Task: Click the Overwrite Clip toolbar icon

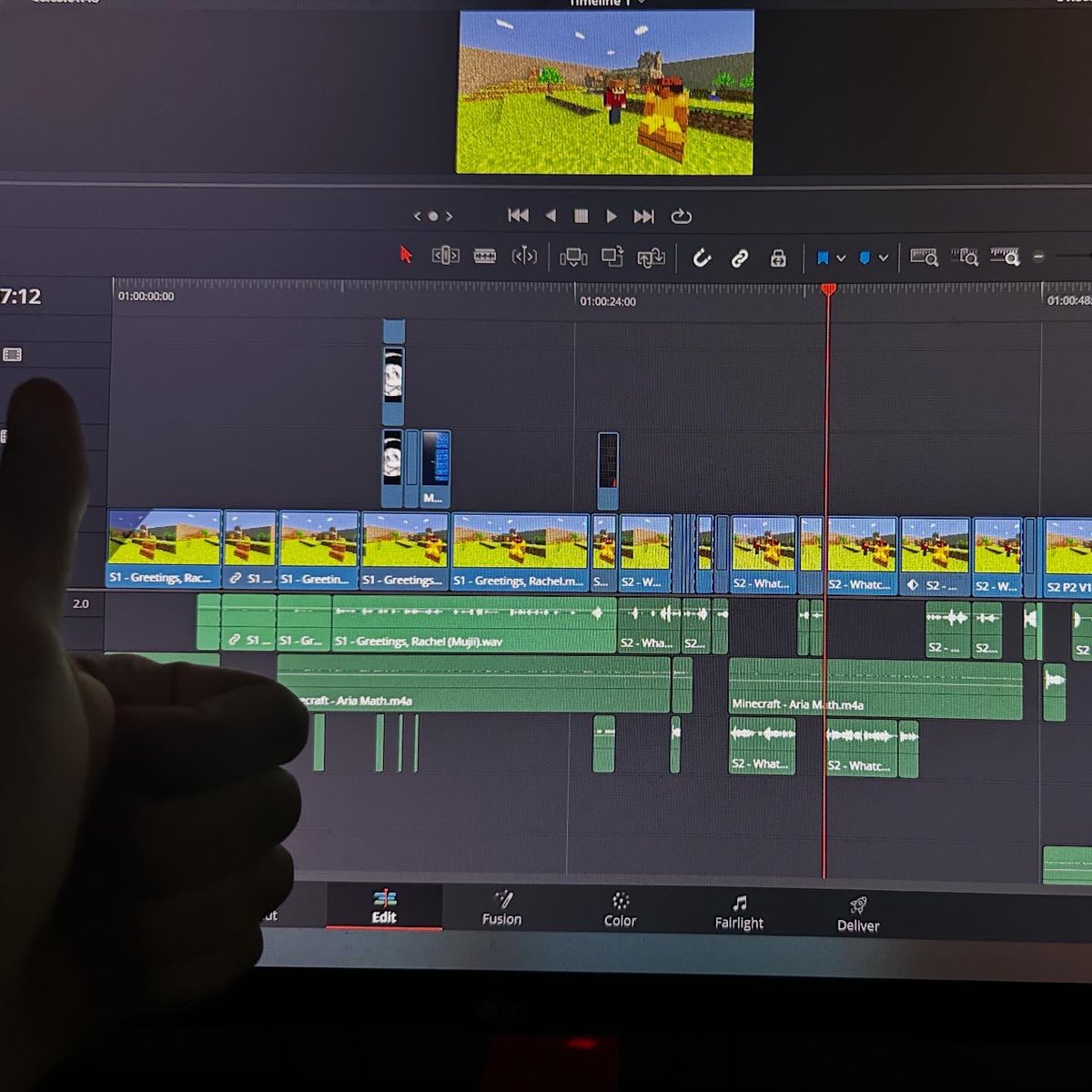Action: click(x=612, y=258)
